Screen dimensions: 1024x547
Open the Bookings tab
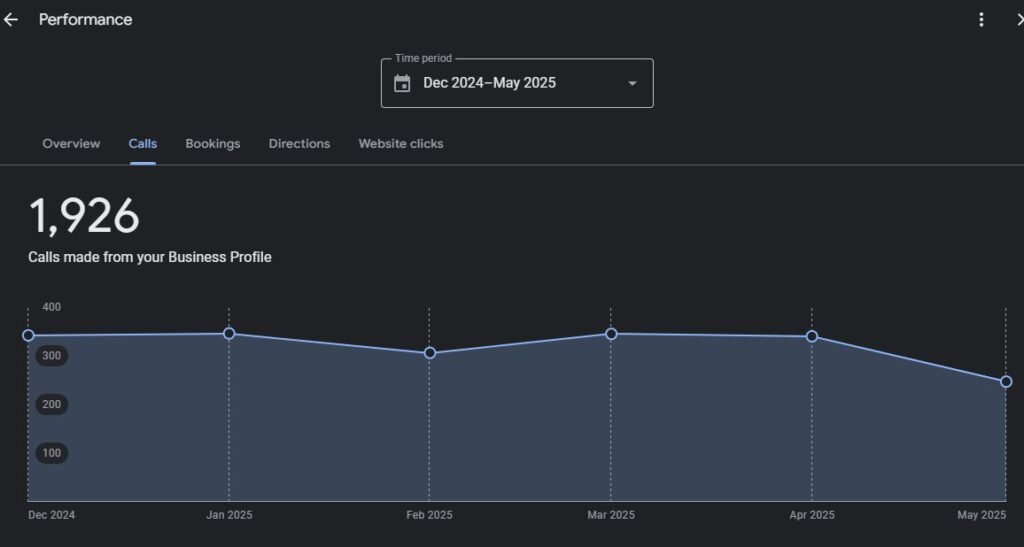(x=213, y=144)
